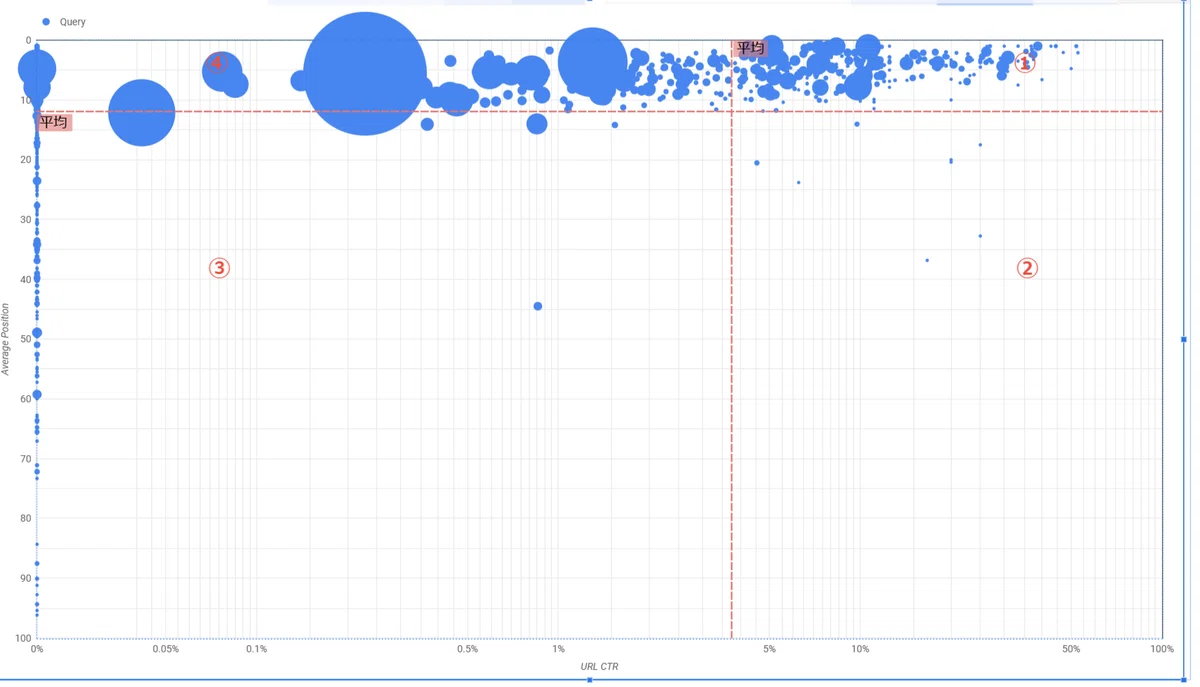
Task: Select the largest bubble in the chart
Action: [x=365, y=73]
